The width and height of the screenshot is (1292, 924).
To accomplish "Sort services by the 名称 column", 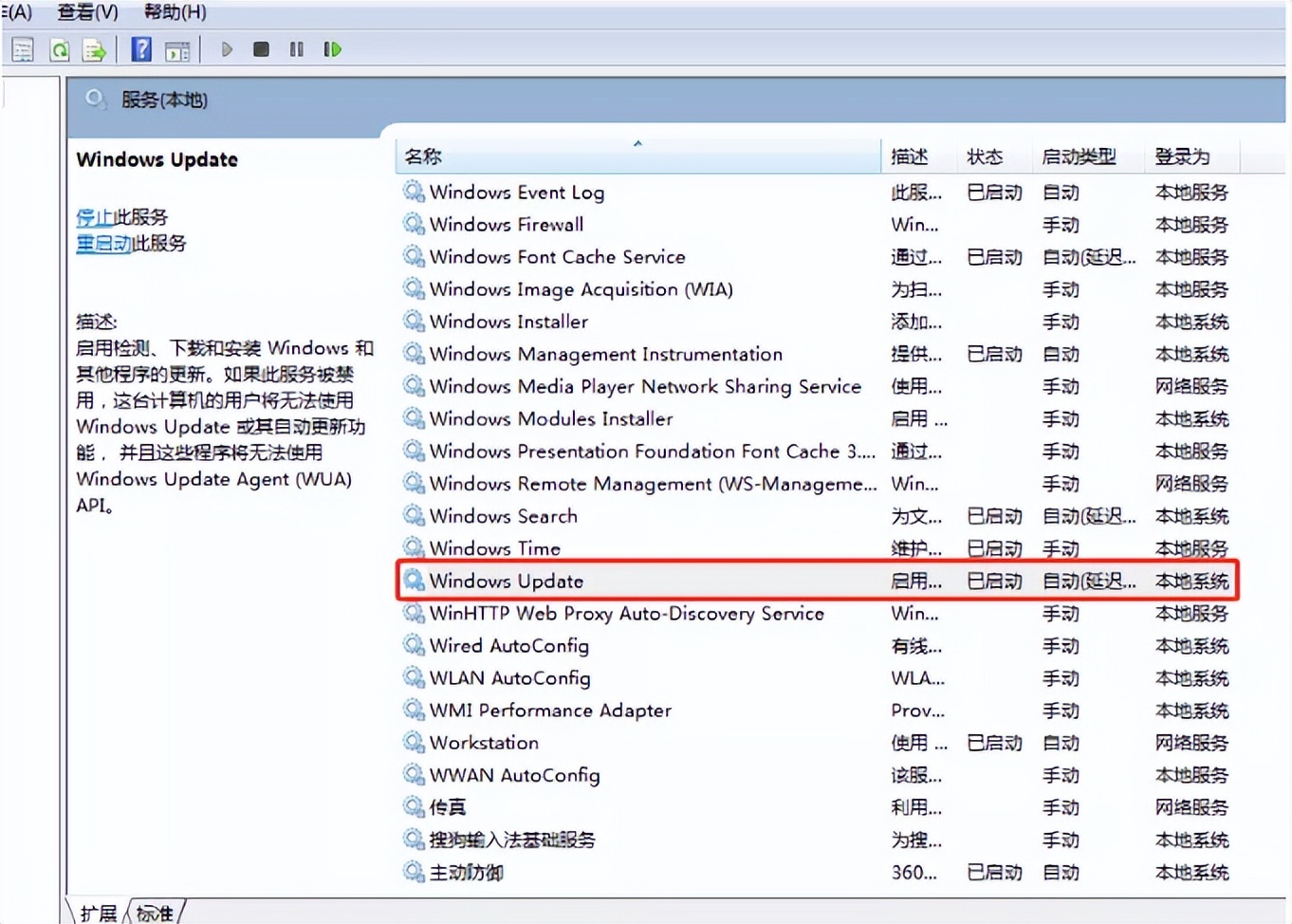I will click(423, 156).
